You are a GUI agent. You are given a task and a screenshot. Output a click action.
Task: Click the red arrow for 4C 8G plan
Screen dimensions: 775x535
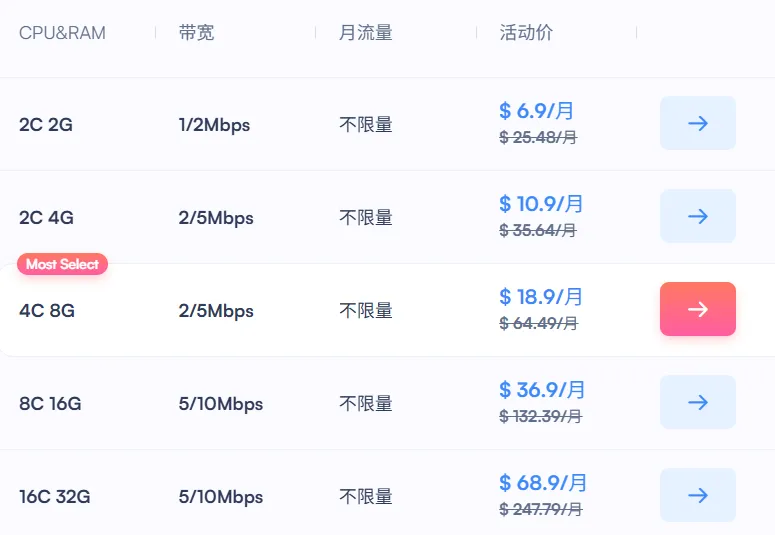pyautogui.click(x=697, y=309)
